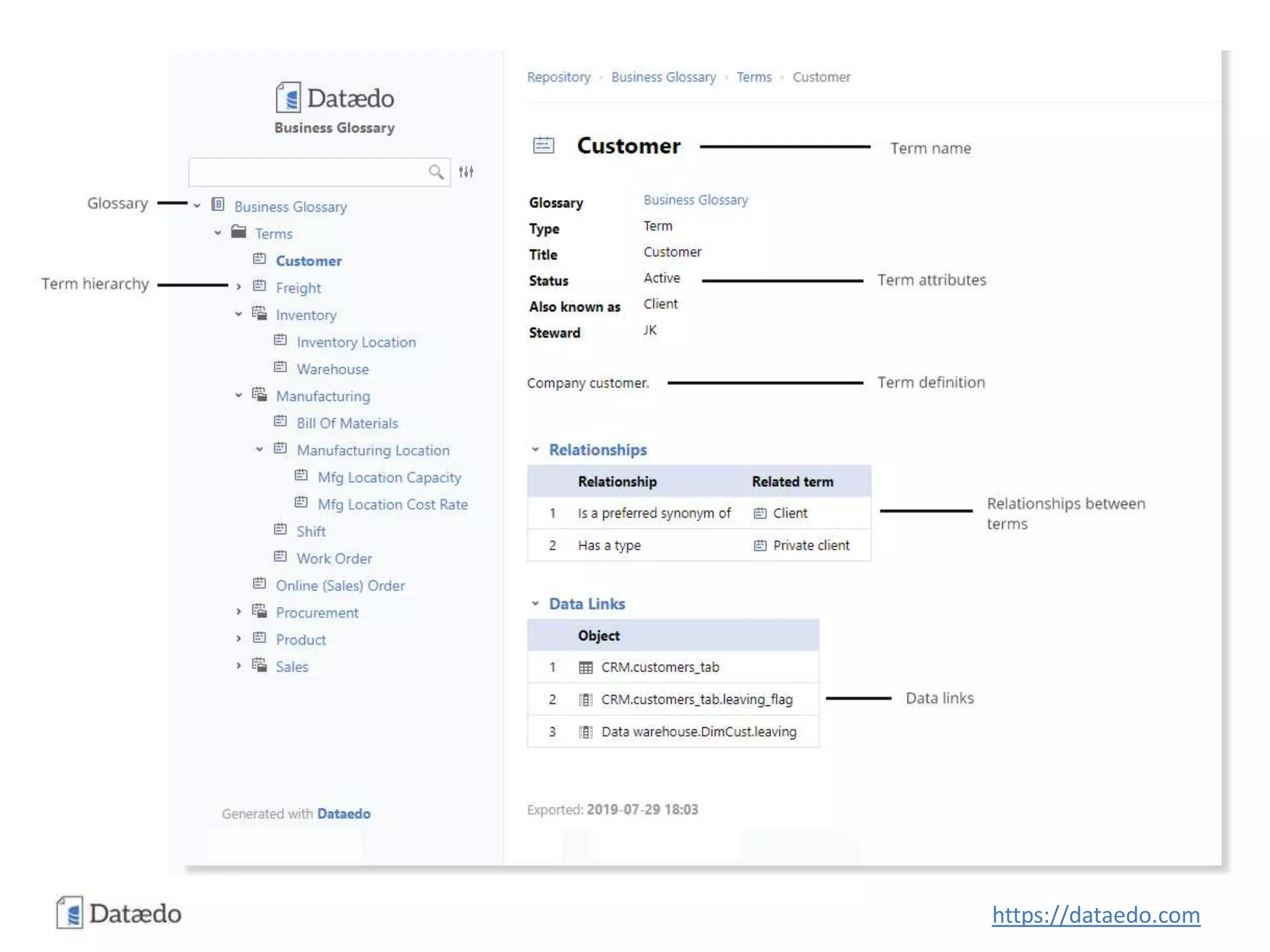This screenshot has height=952, width=1270.
Task: Select Mfg Location Cost Rate term
Action: click(393, 505)
